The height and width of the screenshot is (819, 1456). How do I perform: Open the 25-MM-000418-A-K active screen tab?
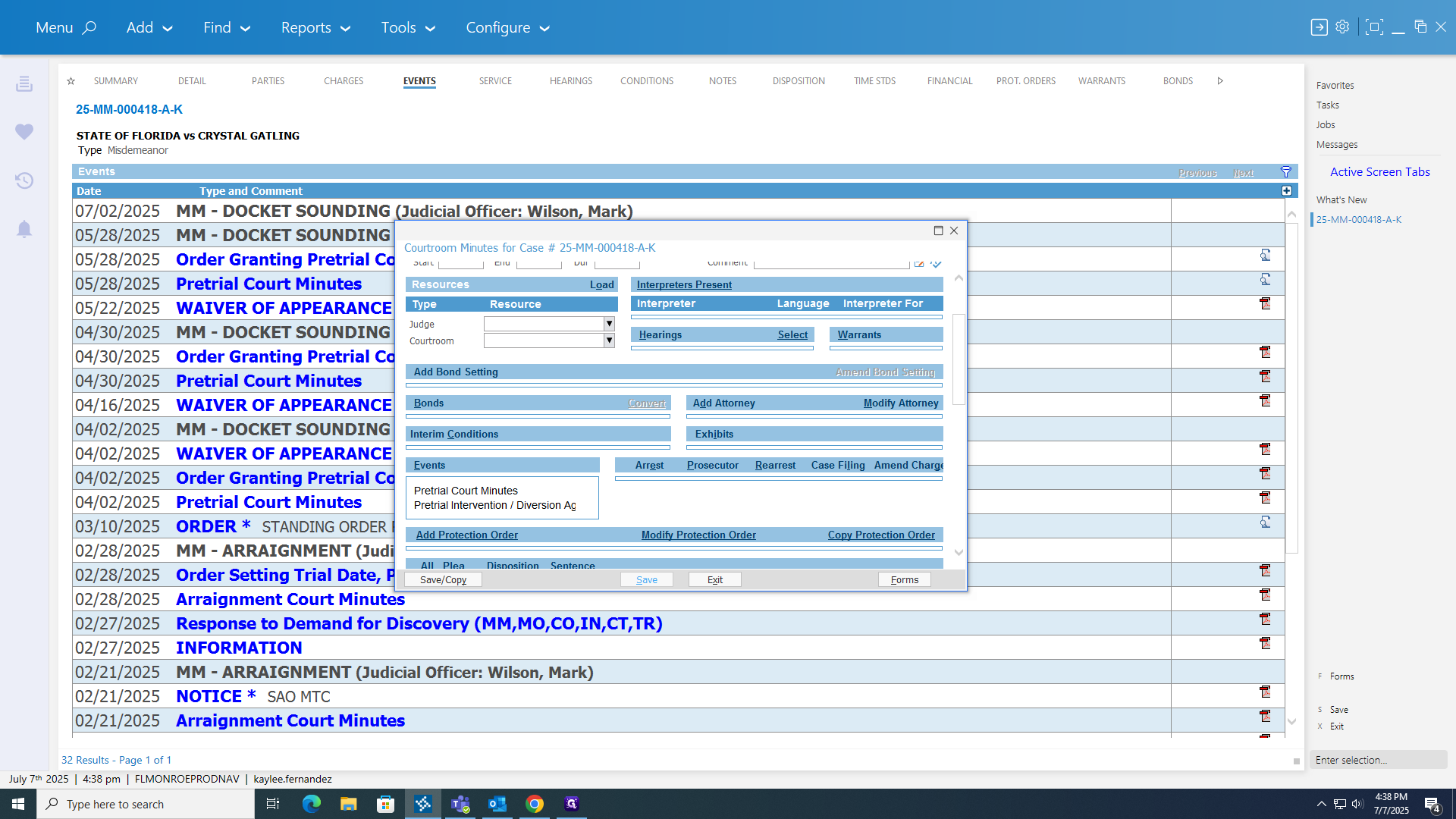(1358, 219)
